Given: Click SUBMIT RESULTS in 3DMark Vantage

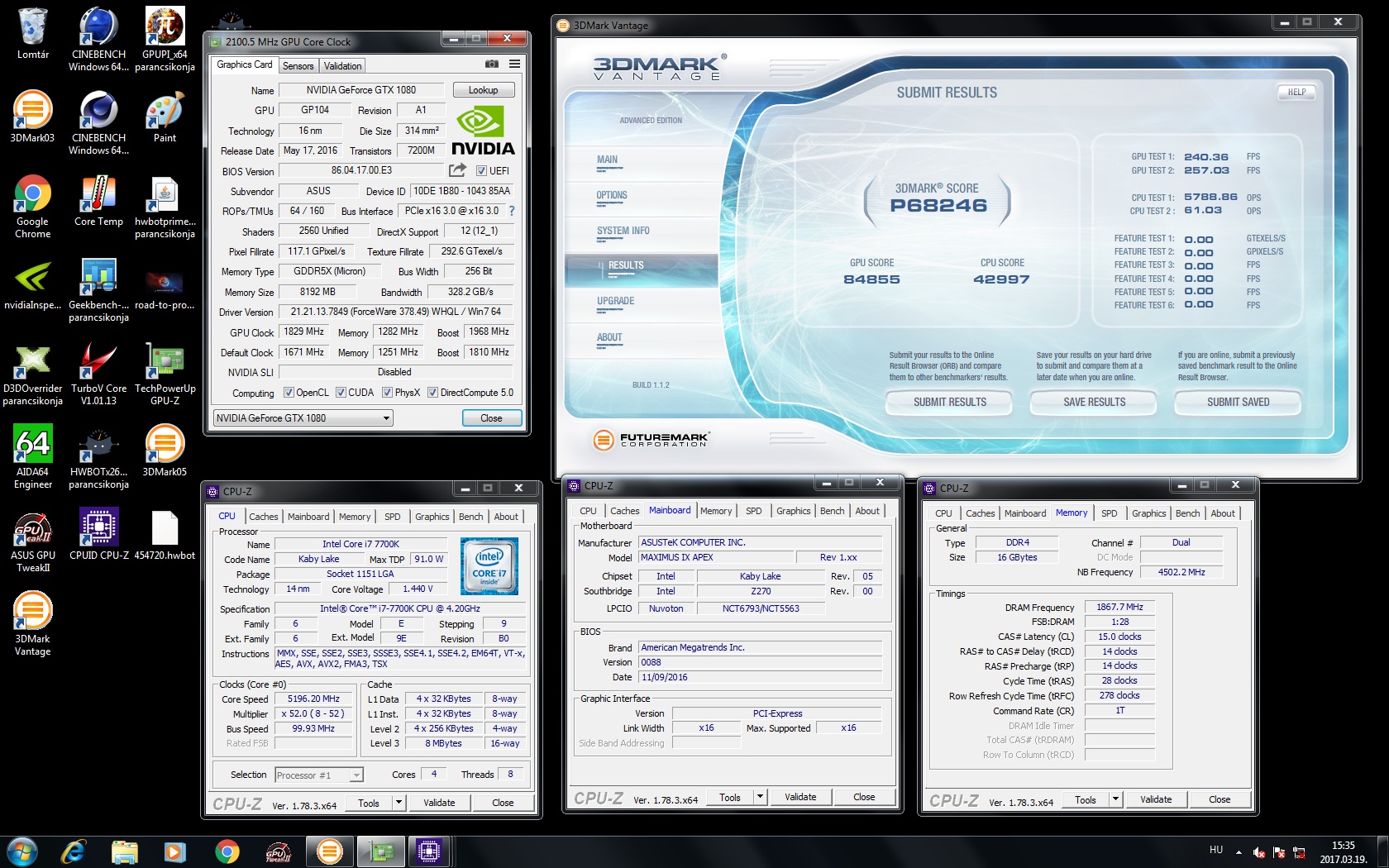Looking at the screenshot, I should point(949,403).
